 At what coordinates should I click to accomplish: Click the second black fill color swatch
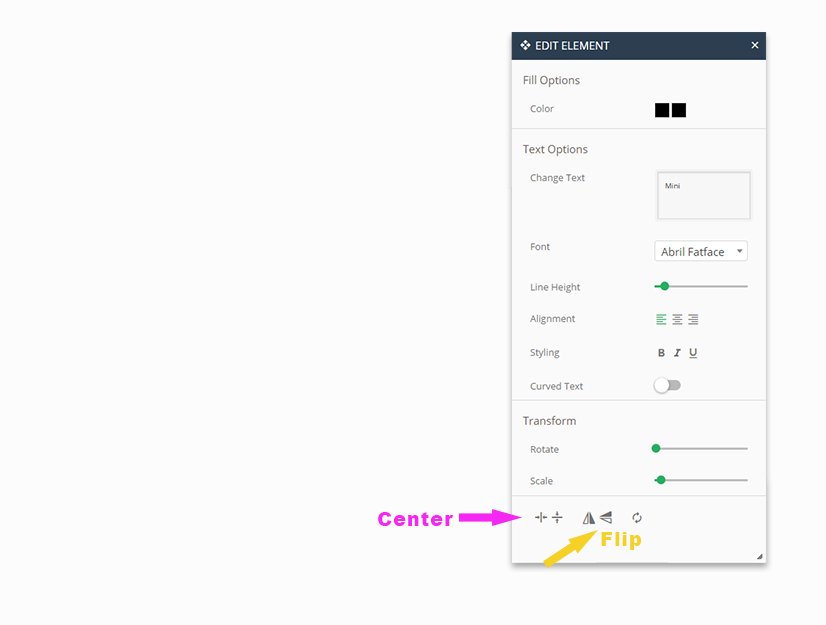[679, 110]
